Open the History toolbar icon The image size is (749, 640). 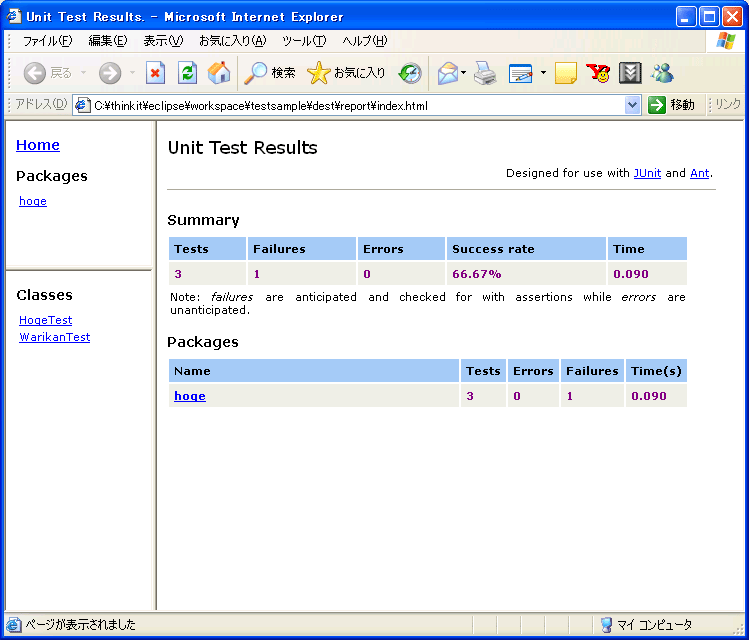pyautogui.click(x=410, y=73)
